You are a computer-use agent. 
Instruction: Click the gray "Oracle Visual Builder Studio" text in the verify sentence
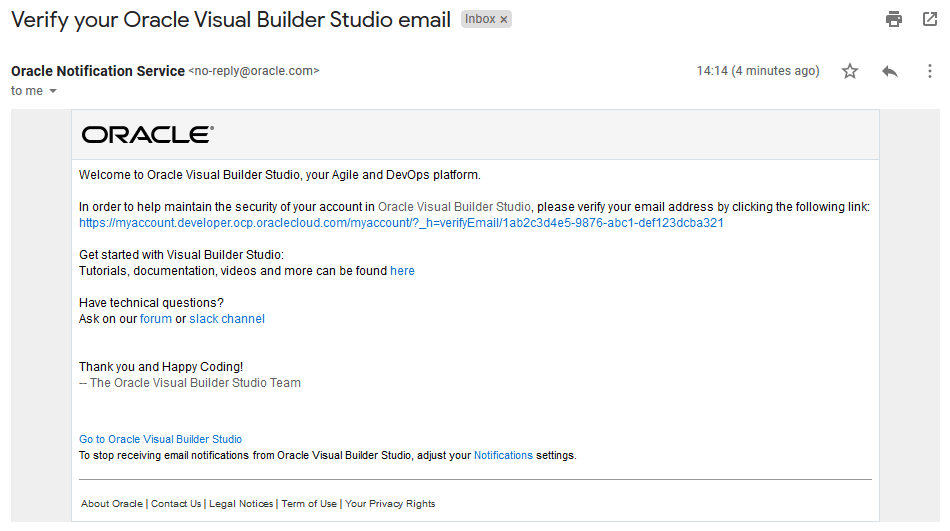click(454, 207)
